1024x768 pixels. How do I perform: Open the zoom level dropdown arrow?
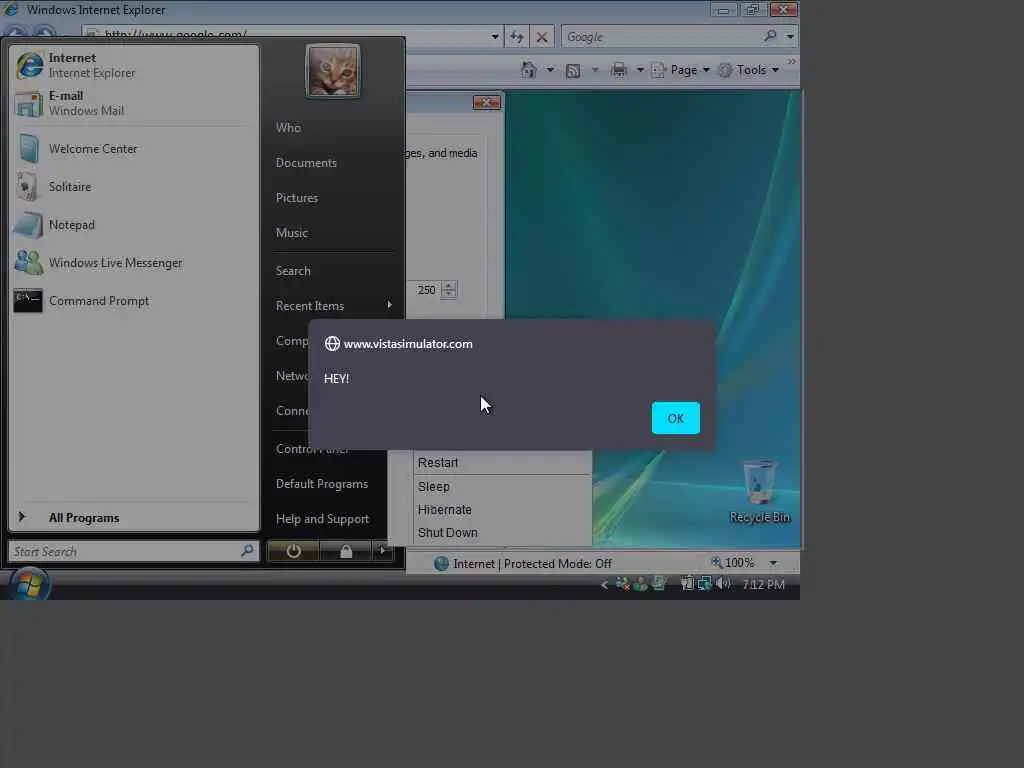pos(773,563)
